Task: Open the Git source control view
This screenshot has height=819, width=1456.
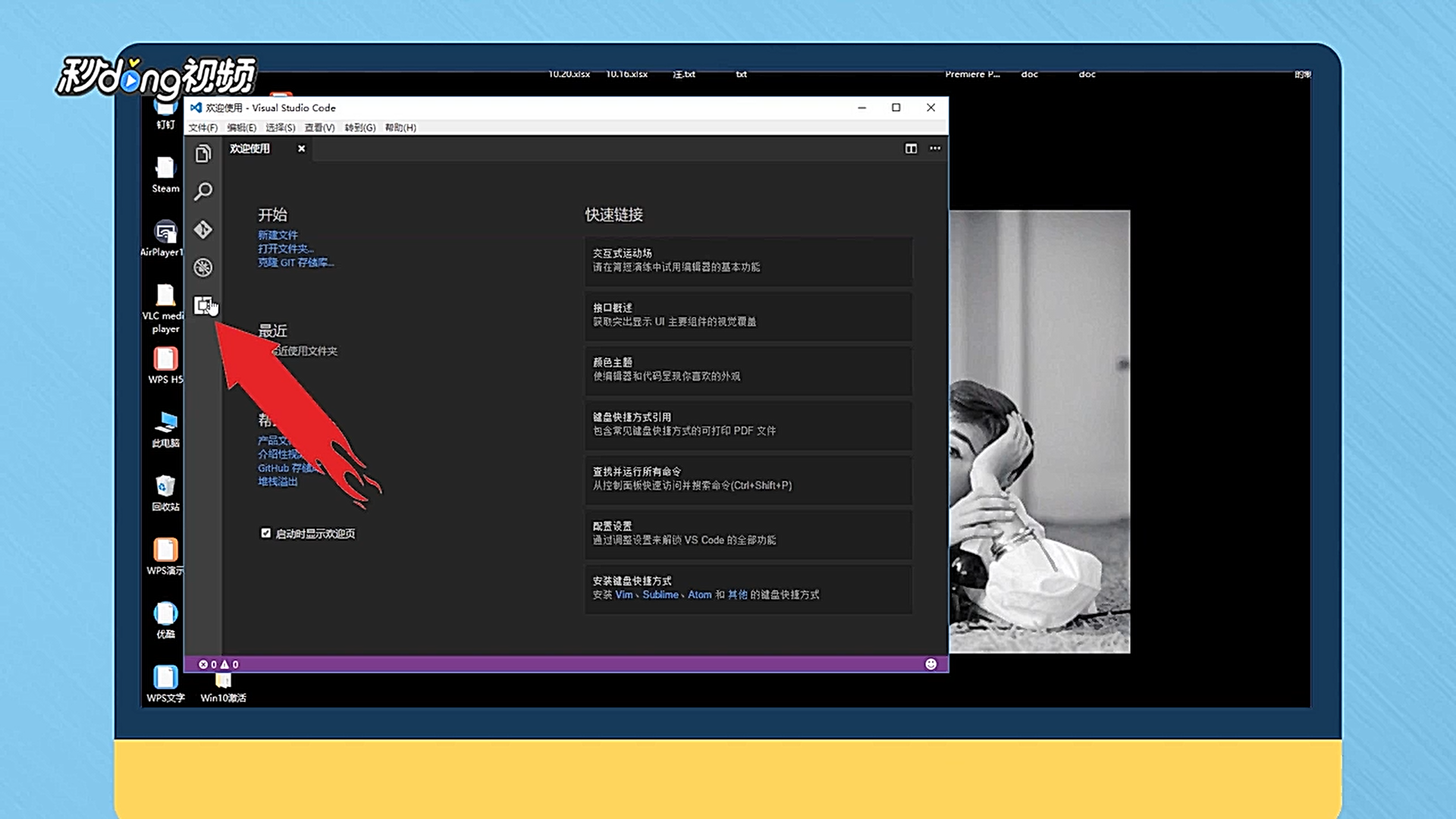Action: click(202, 229)
